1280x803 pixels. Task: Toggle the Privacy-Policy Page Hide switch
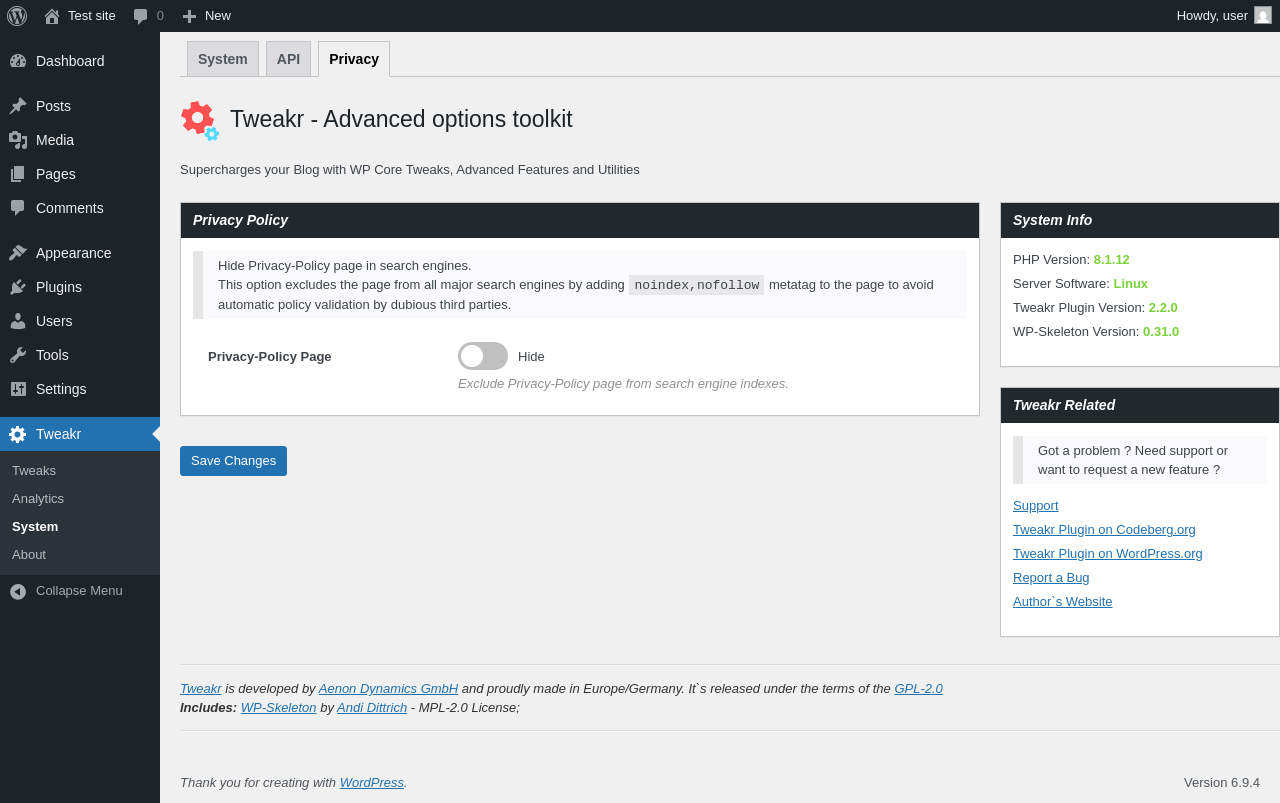483,356
